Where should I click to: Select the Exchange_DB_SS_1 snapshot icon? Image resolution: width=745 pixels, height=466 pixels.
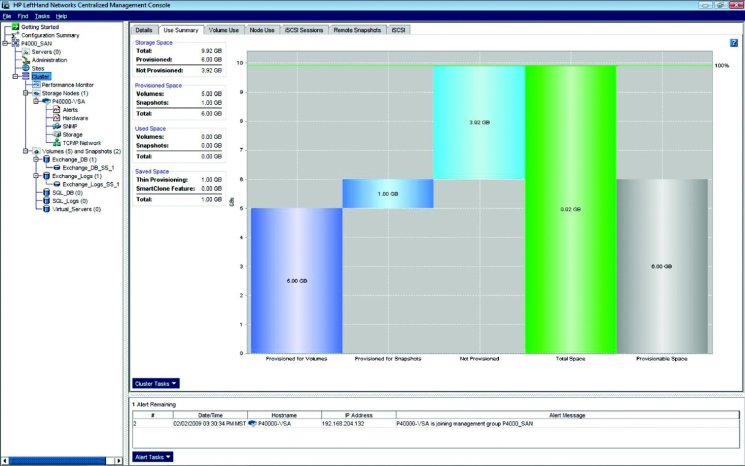point(57,168)
